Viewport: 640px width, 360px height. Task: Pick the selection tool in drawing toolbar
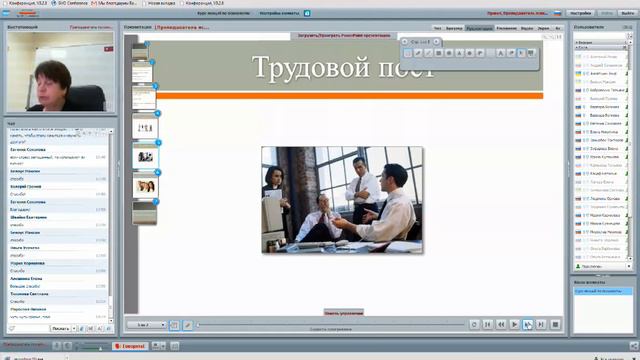click(408, 53)
